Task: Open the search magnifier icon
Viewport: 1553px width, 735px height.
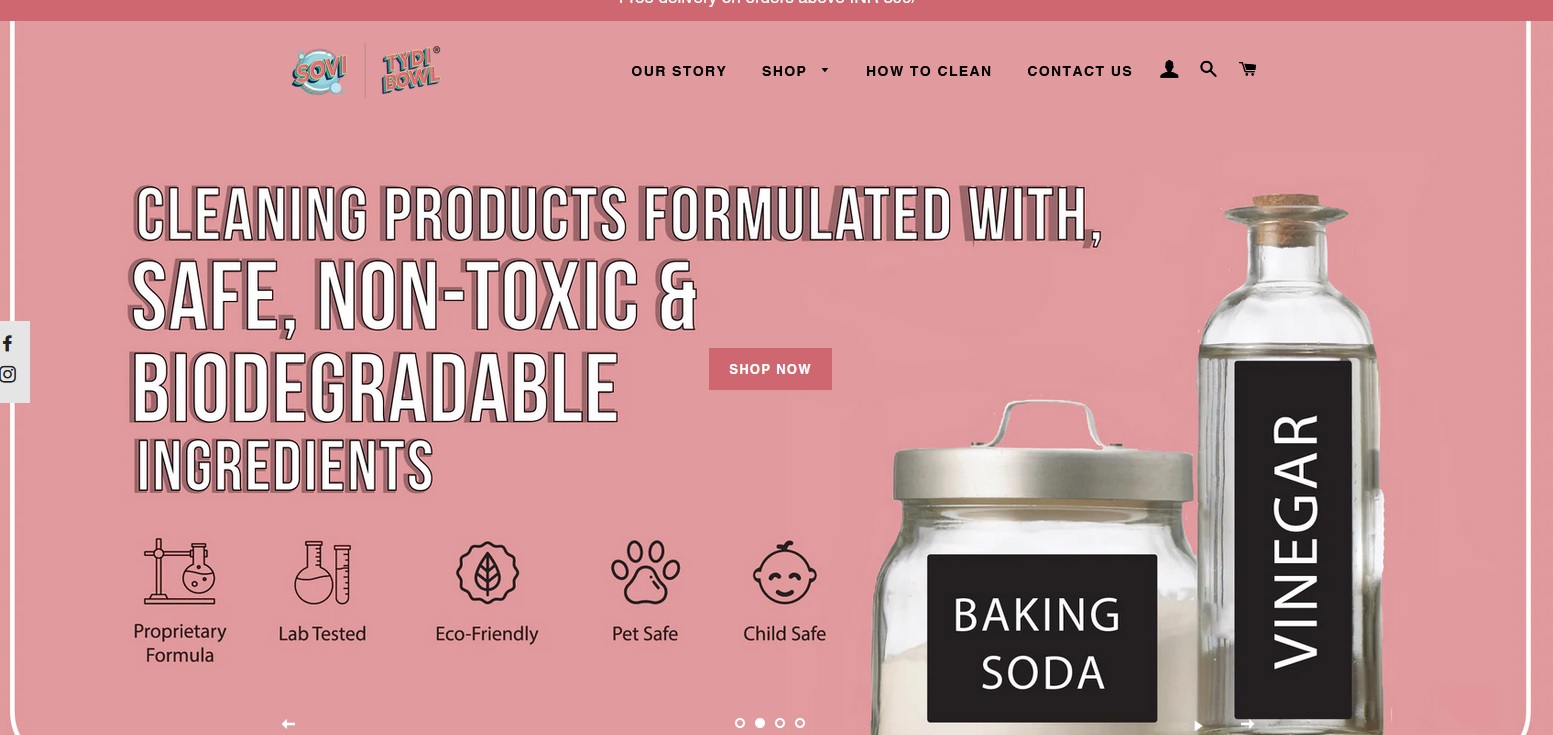Action: (x=1208, y=69)
